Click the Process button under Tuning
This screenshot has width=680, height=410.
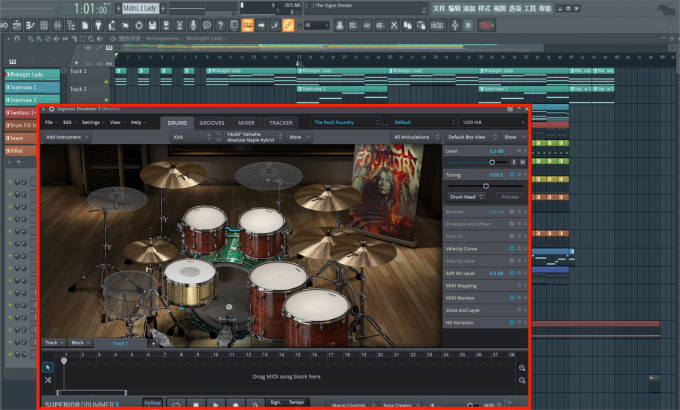tap(510, 197)
